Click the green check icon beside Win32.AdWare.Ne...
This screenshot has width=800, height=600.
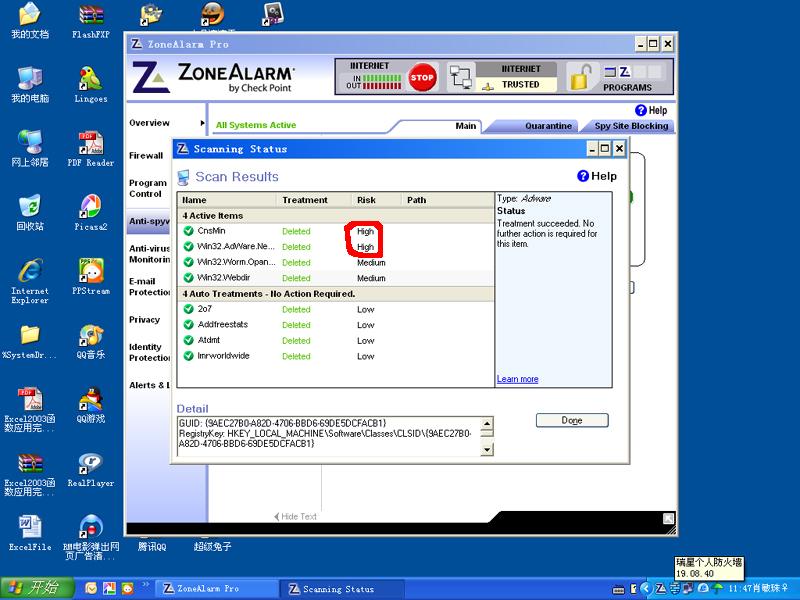pyautogui.click(x=188, y=247)
